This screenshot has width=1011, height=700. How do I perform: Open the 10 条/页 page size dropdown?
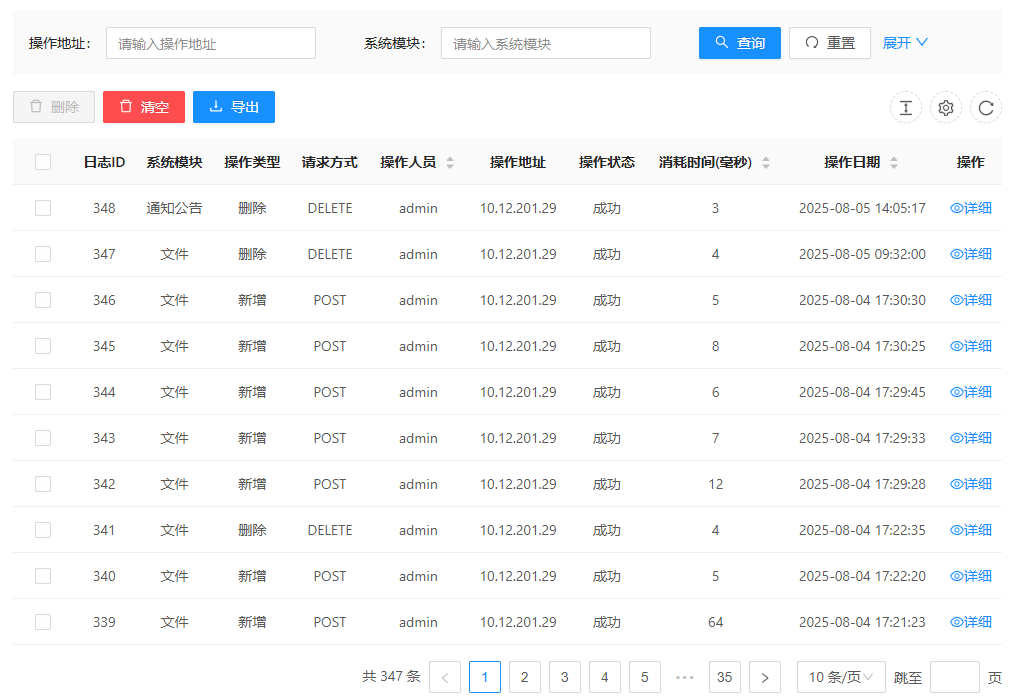tap(841, 677)
